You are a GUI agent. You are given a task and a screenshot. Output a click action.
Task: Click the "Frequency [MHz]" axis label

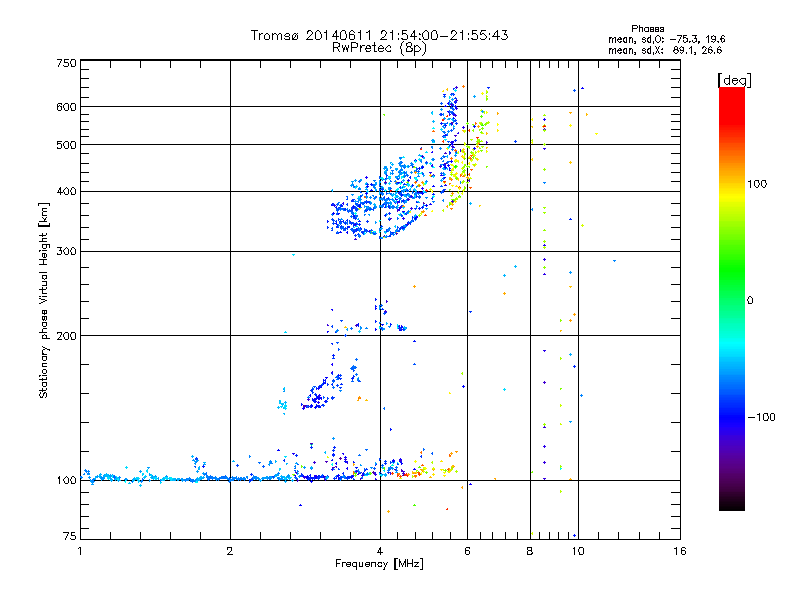379,564
